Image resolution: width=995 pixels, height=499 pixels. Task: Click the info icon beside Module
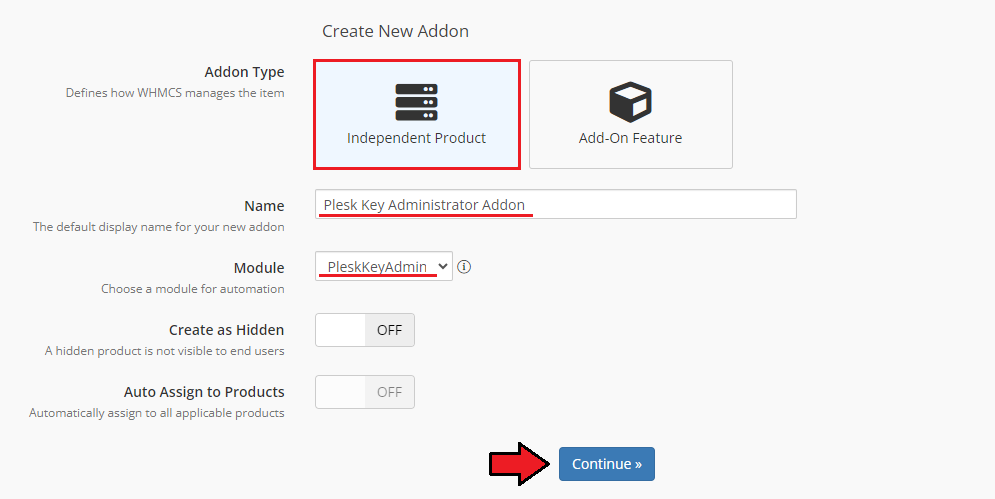coord(464,267)
